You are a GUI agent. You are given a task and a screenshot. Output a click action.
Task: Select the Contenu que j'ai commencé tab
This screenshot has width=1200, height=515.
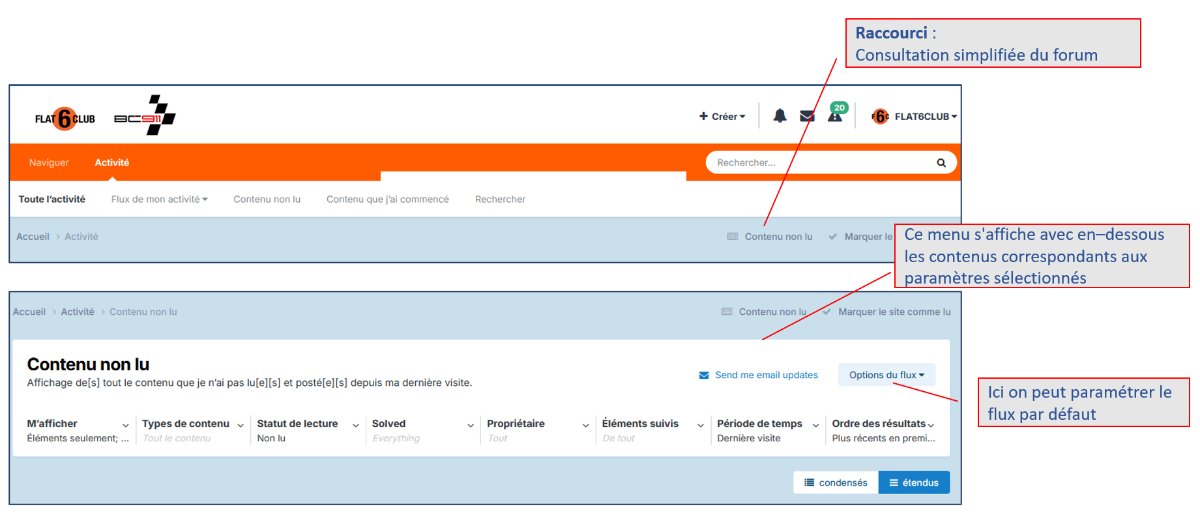point(388,199)
